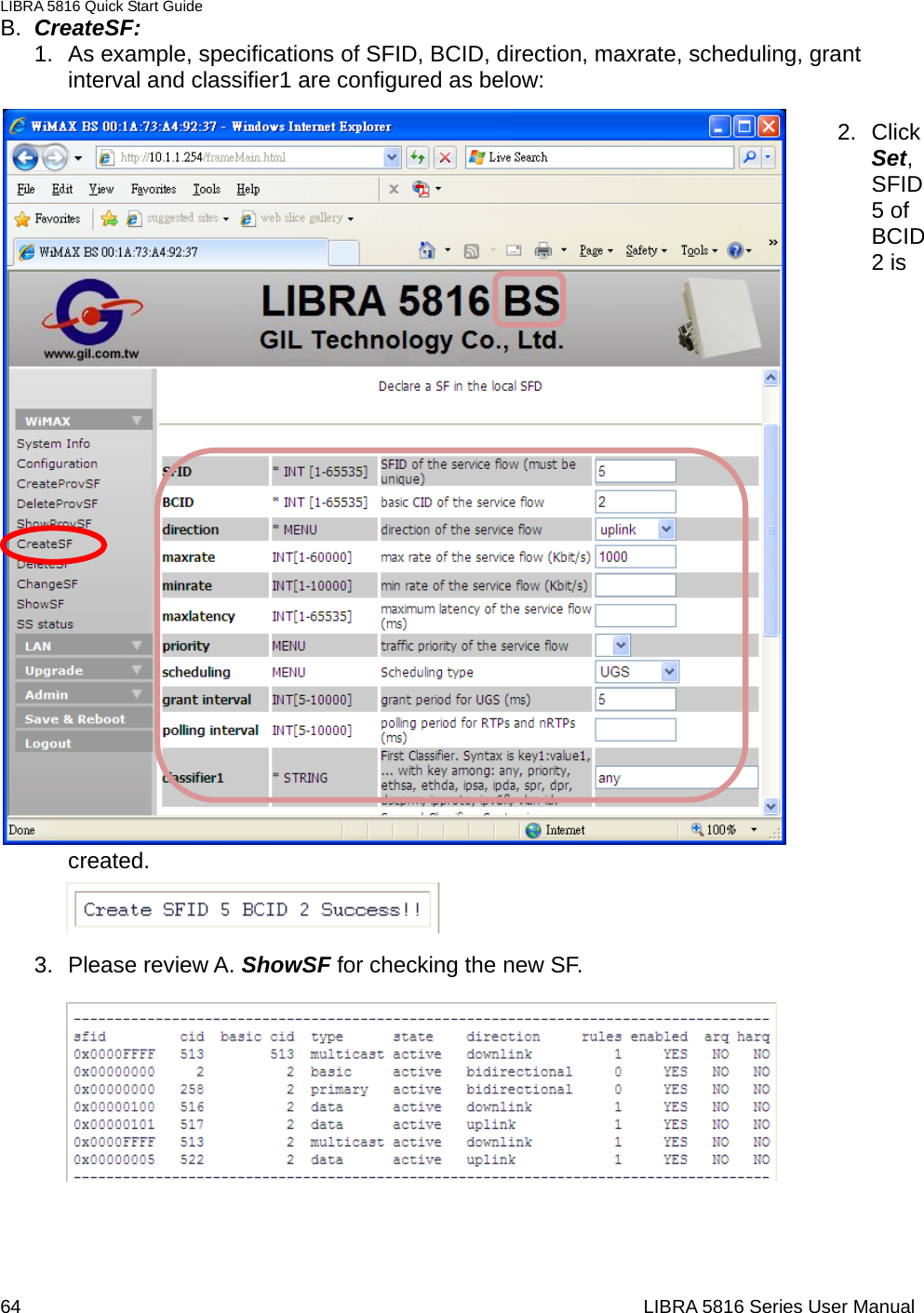Image resolution: width=924 pixels, height=1313 pixels.
Task: Click the RSS feeds icon
Action: pos(472,250)
